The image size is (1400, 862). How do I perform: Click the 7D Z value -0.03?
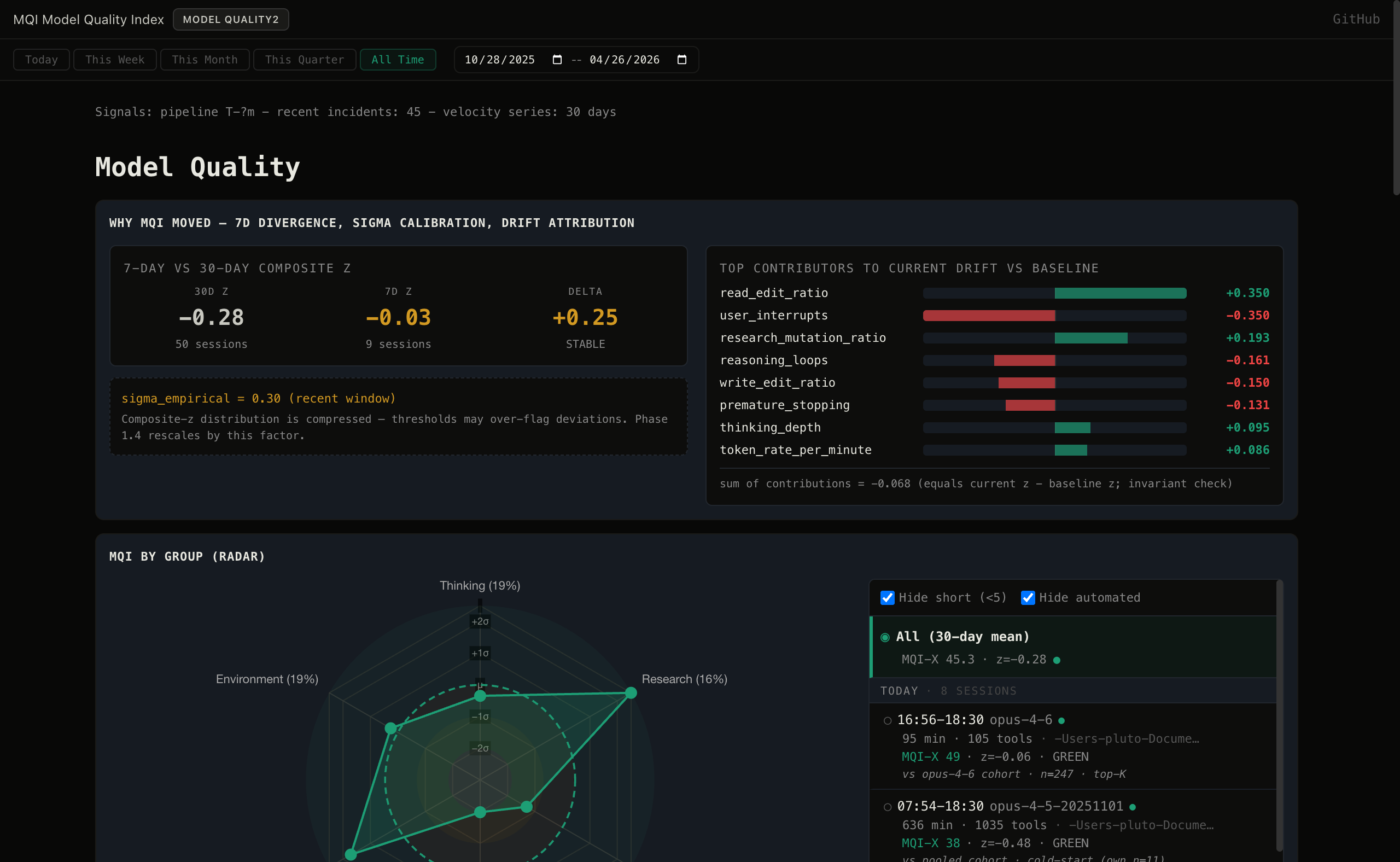click(399, 318)
